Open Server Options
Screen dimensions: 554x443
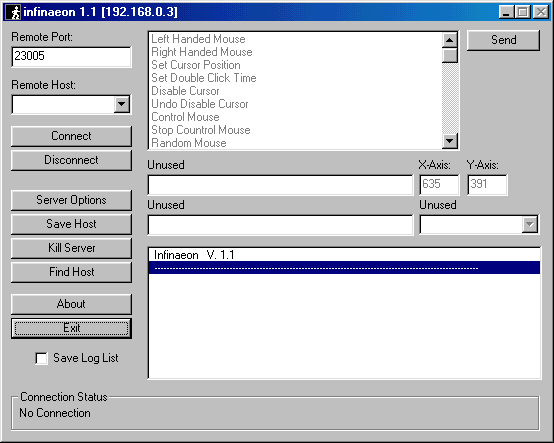coord(71,200)
